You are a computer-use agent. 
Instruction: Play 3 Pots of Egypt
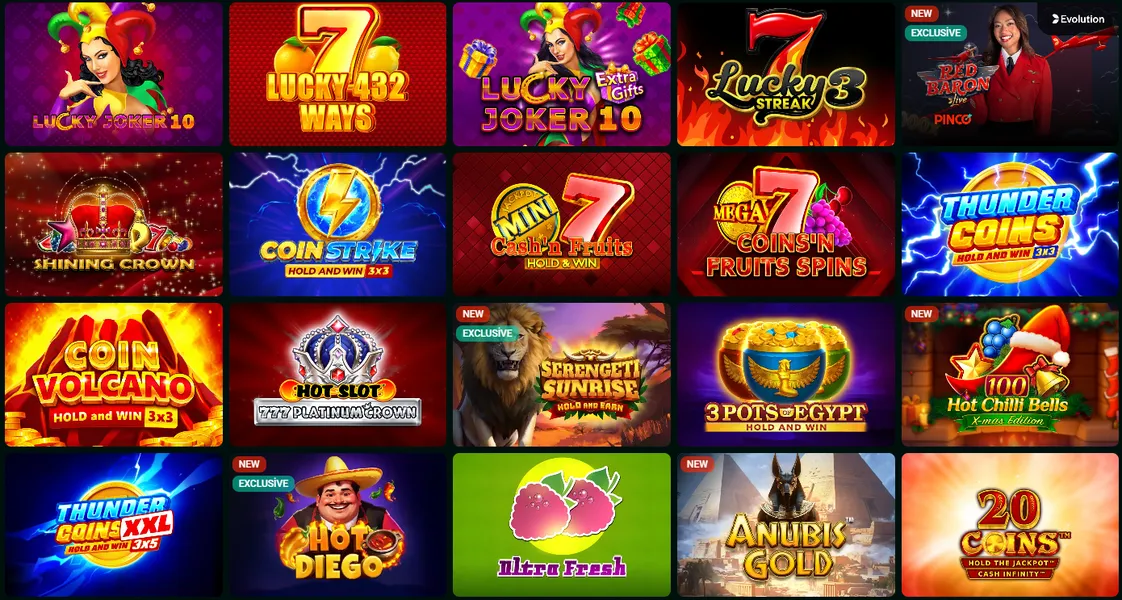coord(786,375)
